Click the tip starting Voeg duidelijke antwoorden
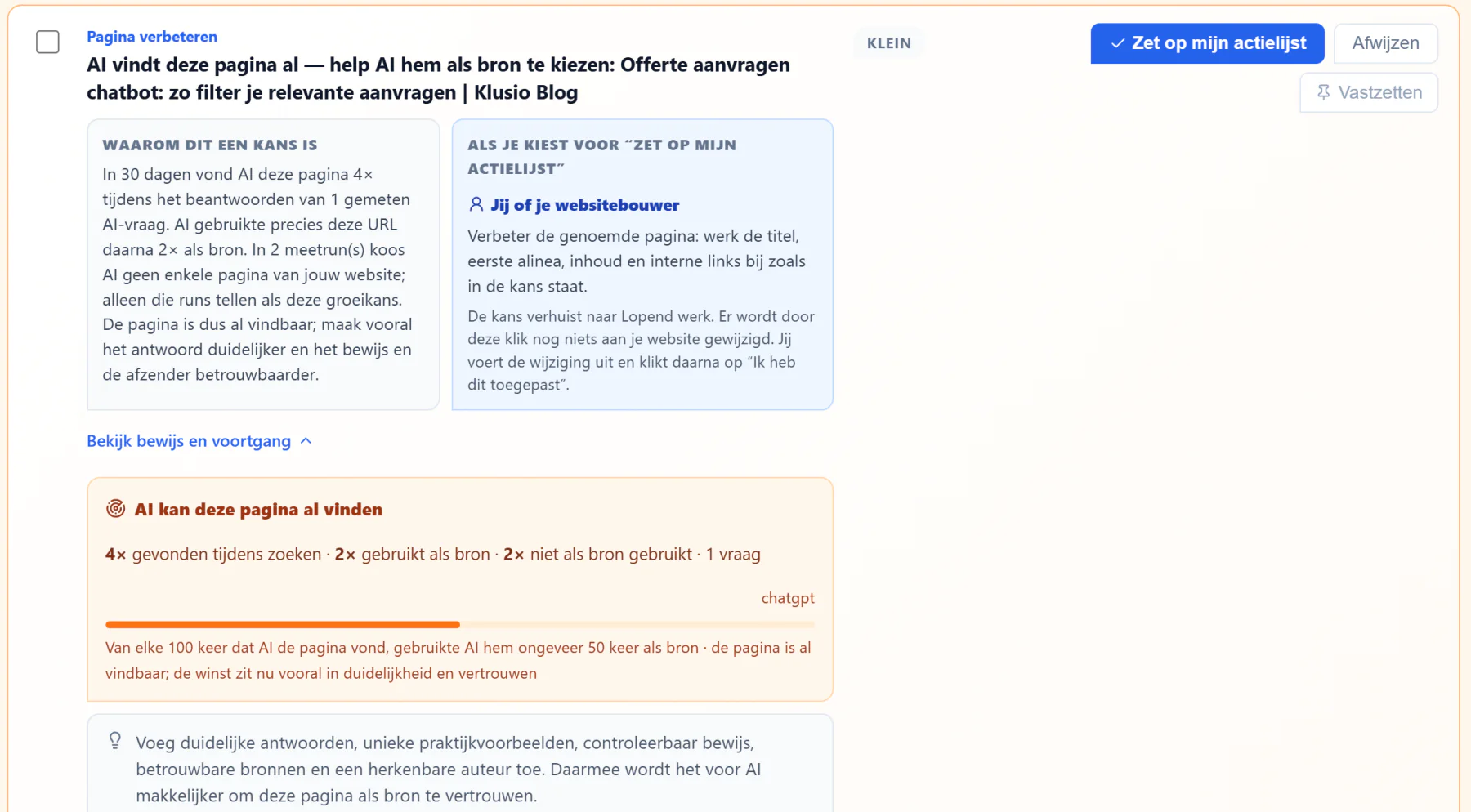 pos(449,769)
